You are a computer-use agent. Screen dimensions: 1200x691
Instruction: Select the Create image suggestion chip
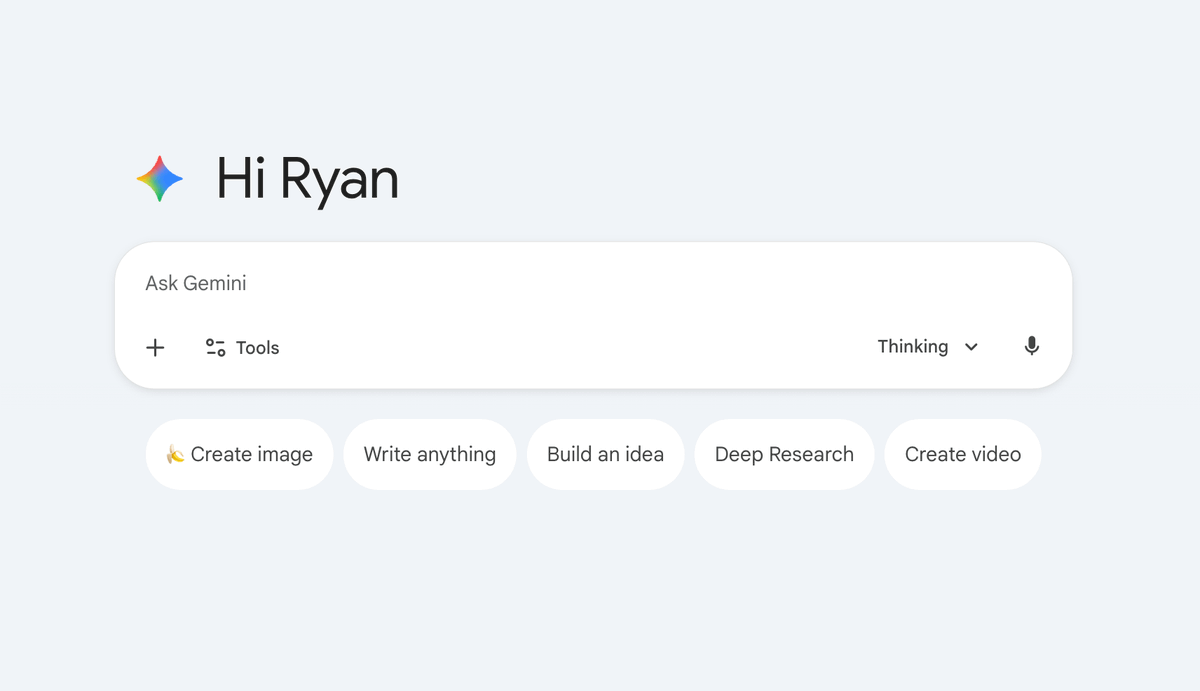[x=239, y=455]
